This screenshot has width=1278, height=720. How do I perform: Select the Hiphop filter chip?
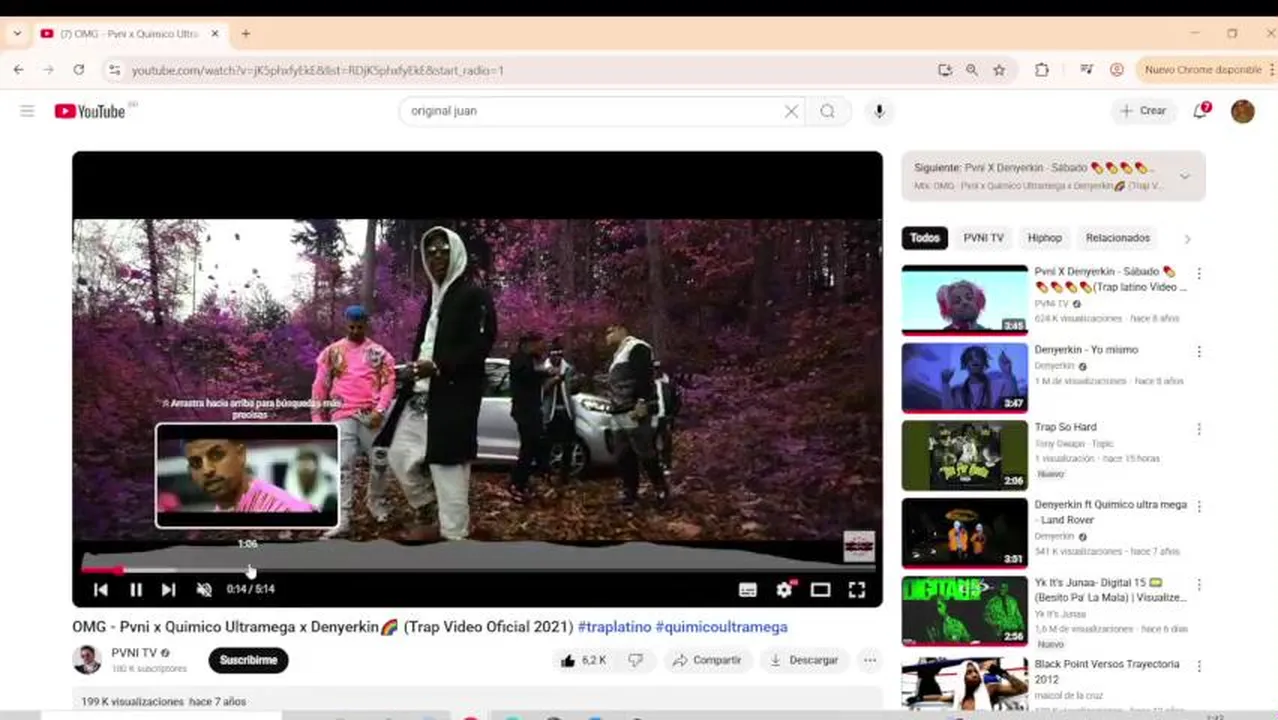click(x=1044, y=238)
